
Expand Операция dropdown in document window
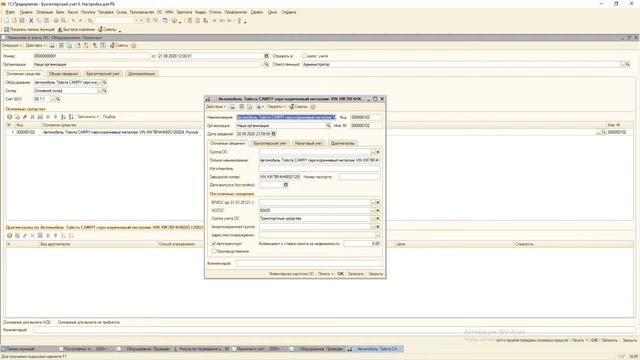tap(12, 45)
